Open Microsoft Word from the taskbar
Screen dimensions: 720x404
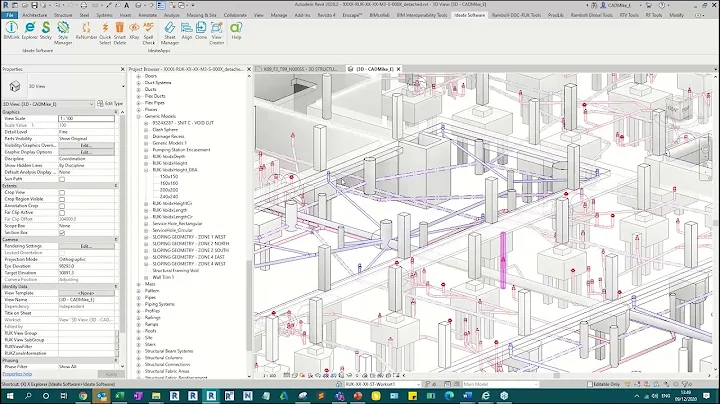(x=467, y=395)
